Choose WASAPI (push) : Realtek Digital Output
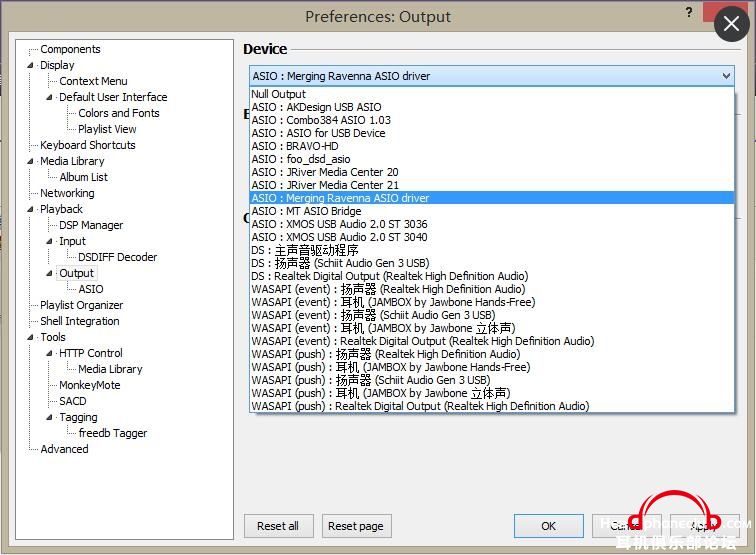 492,406
